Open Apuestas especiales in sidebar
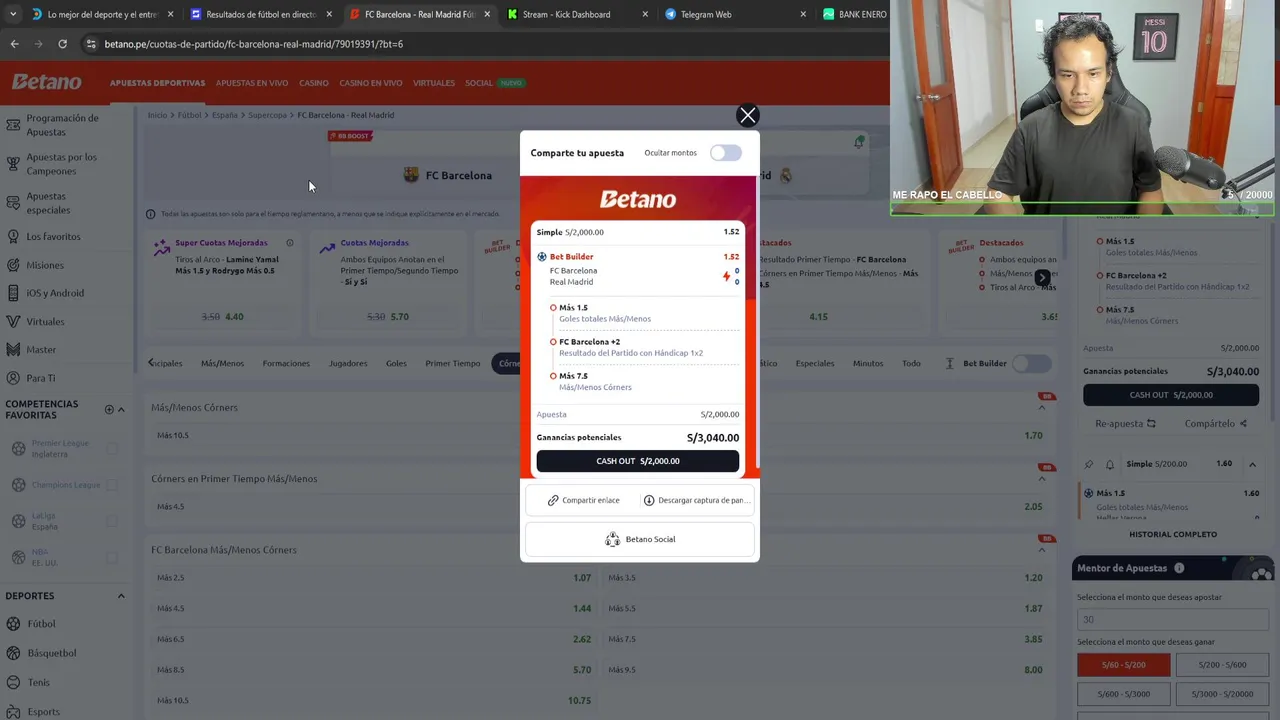 pos(48,203)
